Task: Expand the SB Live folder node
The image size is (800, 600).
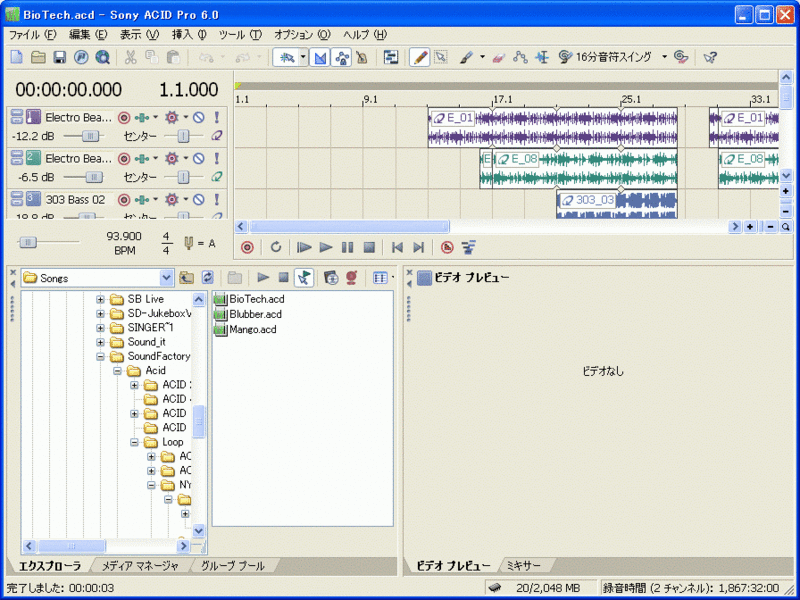Action: point(101,299)
